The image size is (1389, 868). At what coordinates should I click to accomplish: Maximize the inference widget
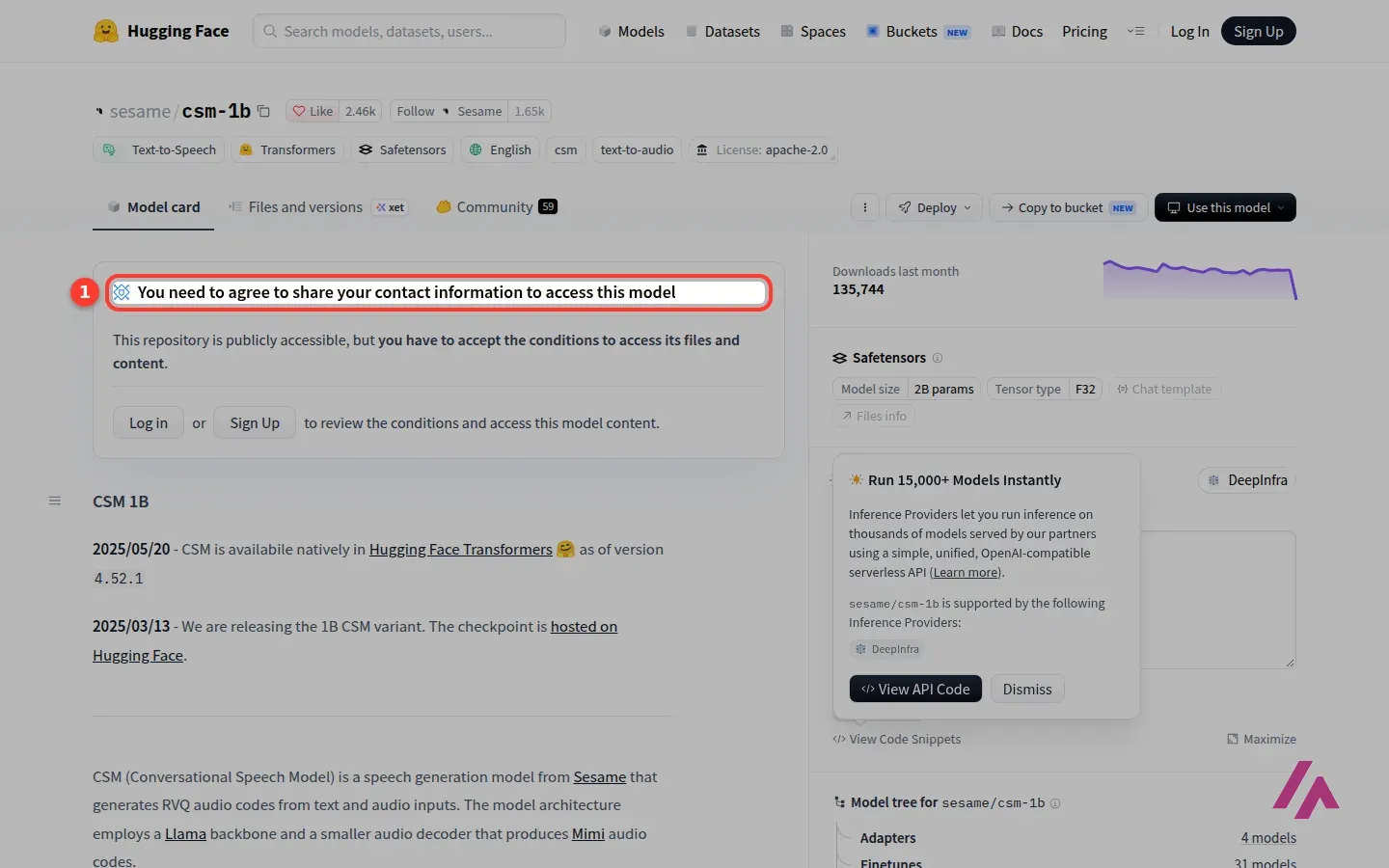(1262, 739)
